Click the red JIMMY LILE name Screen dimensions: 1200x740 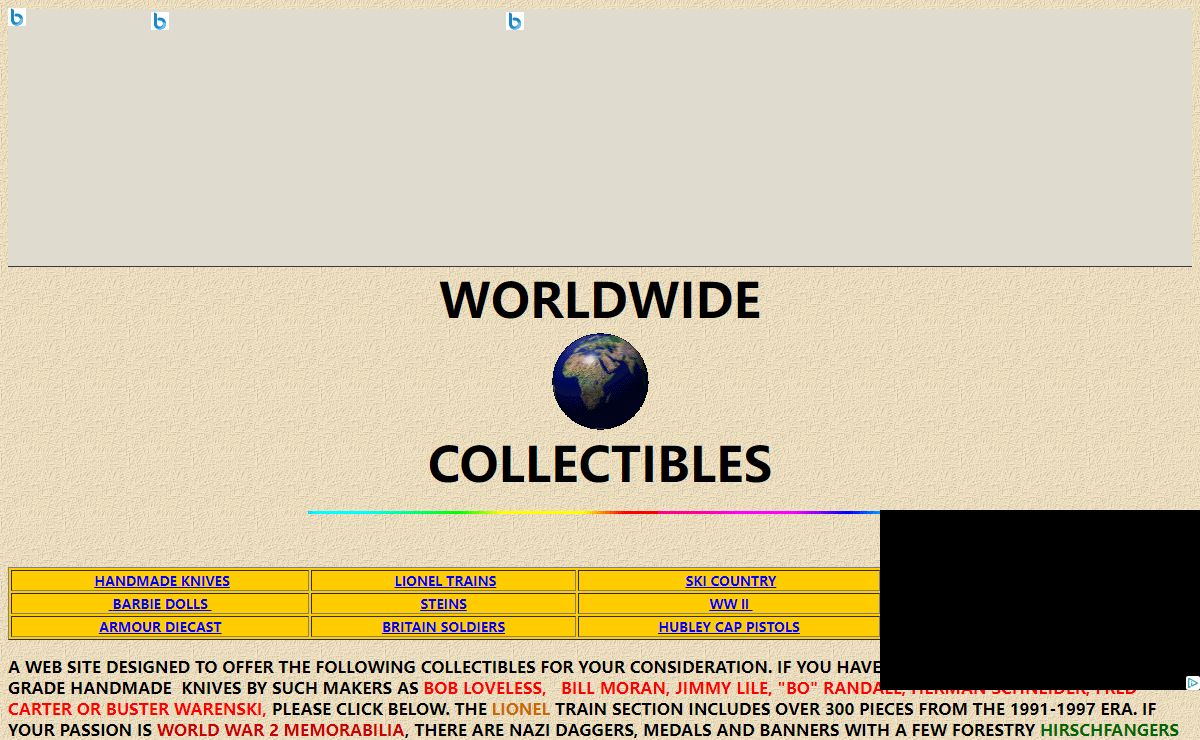click(723, 688)
